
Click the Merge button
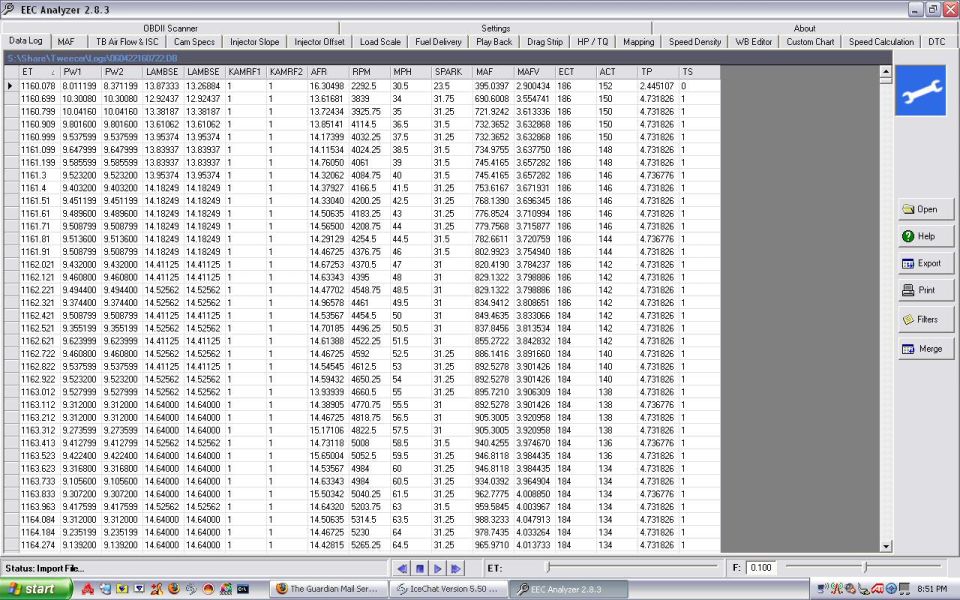[926, 349]
